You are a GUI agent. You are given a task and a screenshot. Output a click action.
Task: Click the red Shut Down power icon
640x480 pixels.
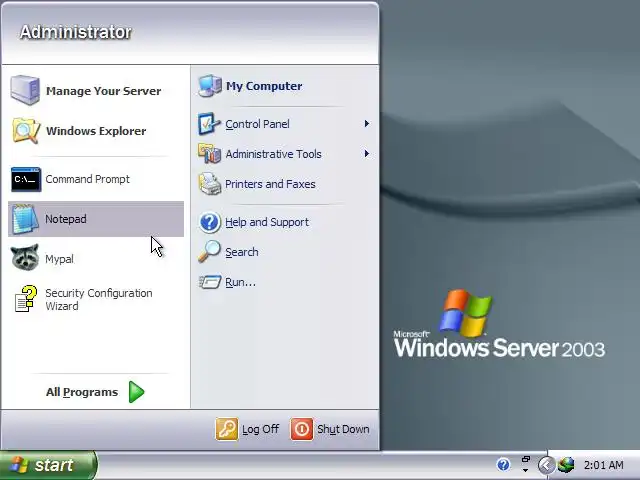click(302, 429)
